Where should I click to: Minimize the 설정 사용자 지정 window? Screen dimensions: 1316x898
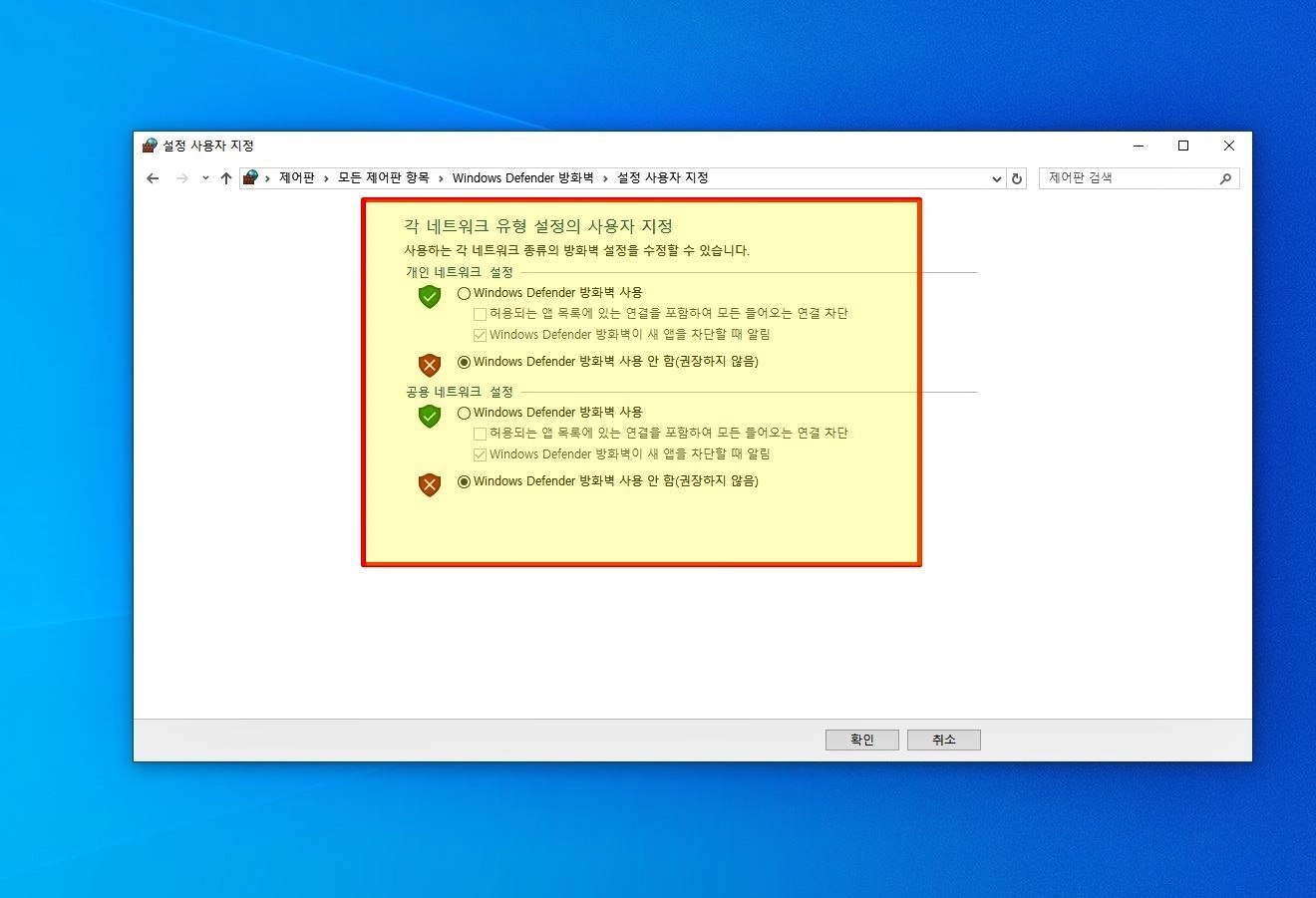(1139, 146)
